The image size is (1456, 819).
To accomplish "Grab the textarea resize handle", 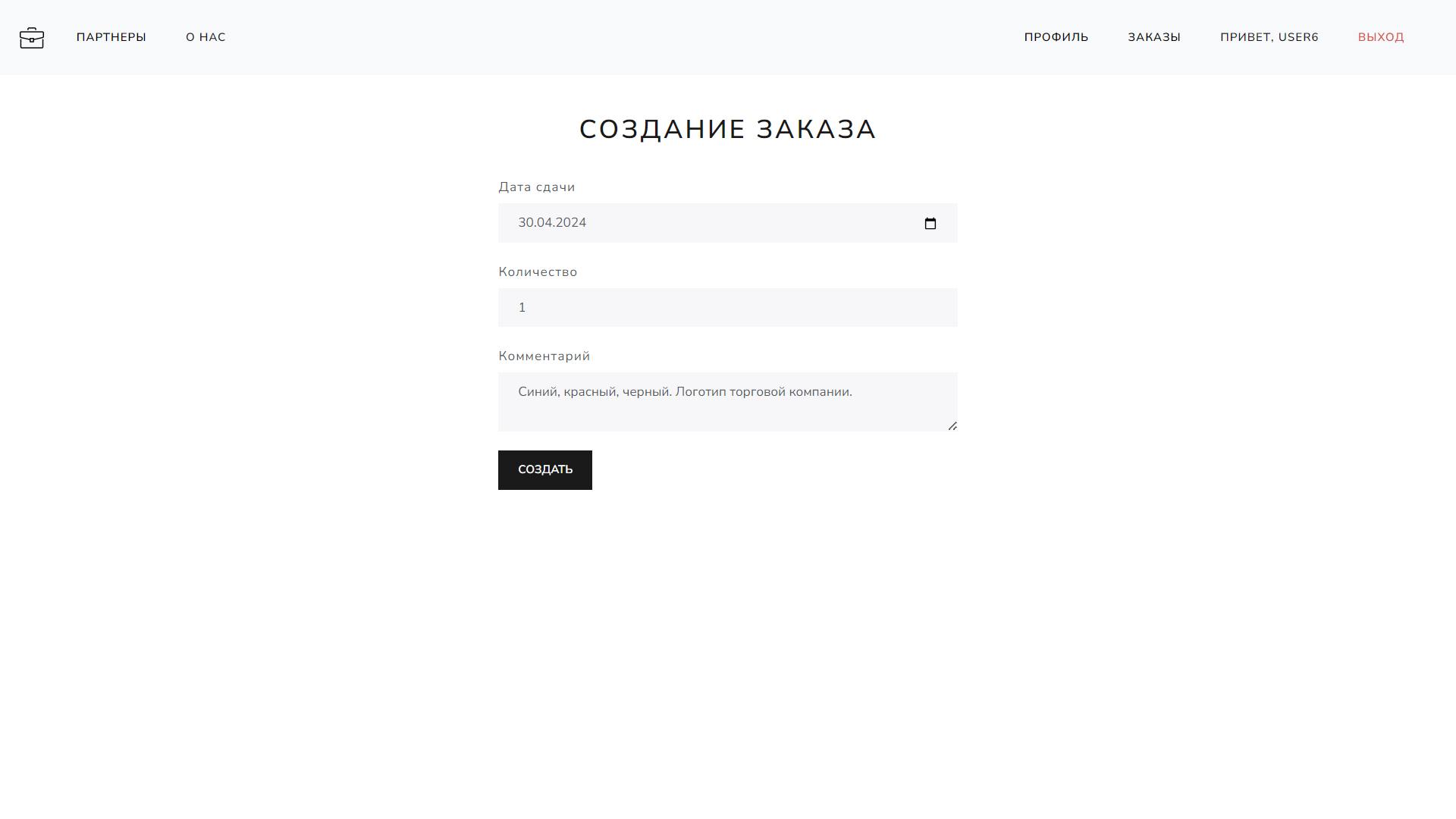I will (952, 426).
